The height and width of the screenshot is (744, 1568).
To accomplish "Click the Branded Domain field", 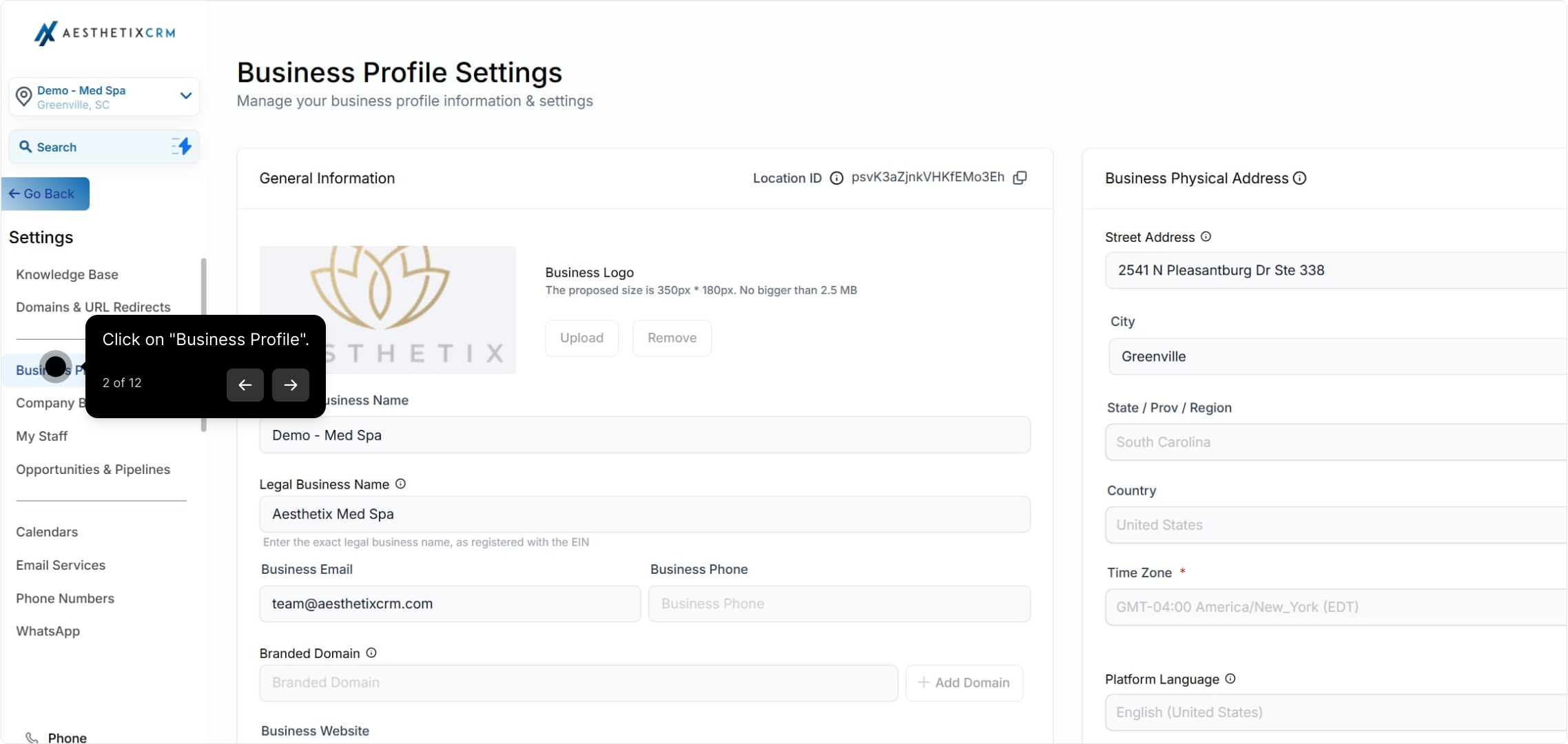I will [579, 683].
